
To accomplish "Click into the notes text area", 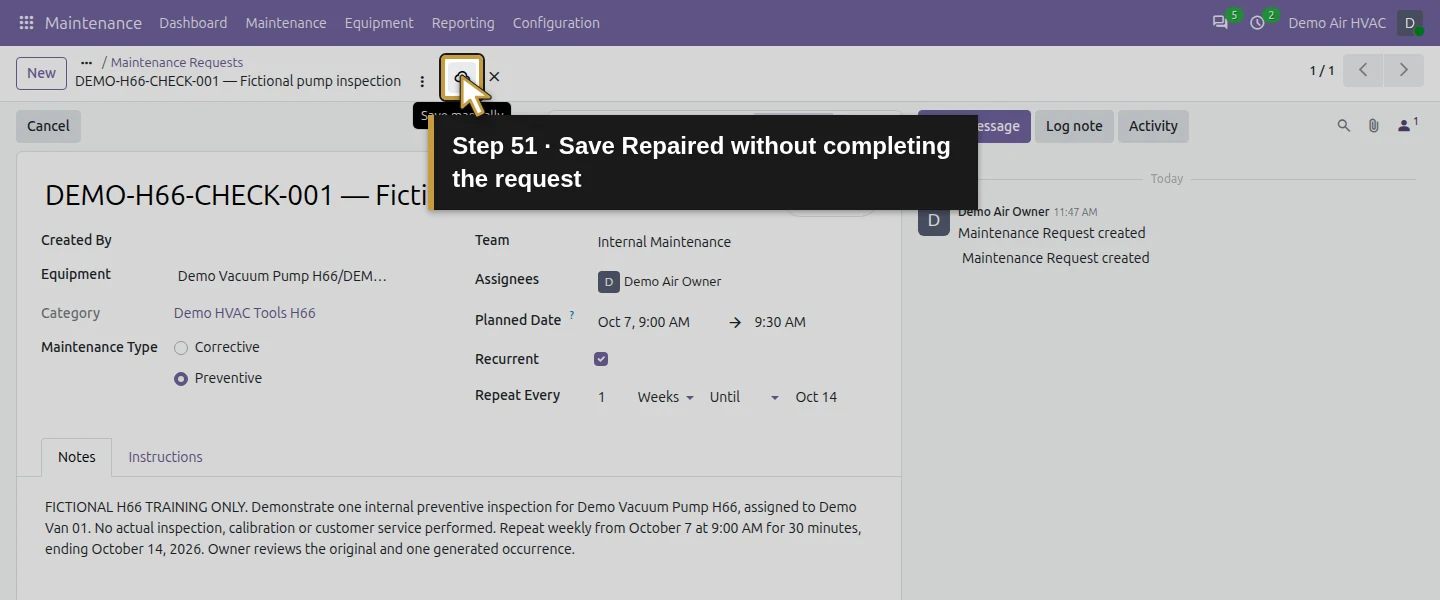I will (458, 528).
